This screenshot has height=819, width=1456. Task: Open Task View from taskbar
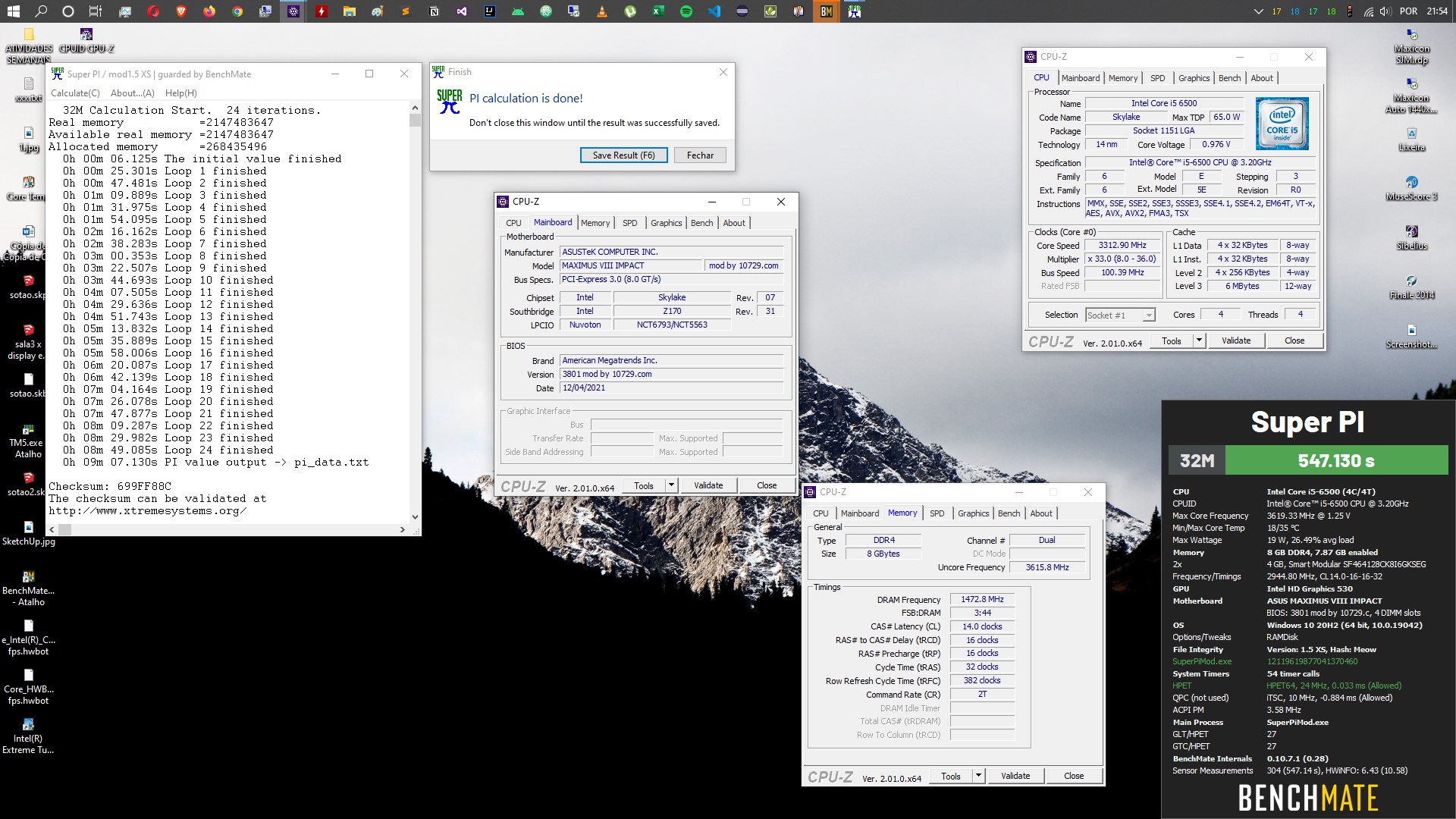coord(95,11)
